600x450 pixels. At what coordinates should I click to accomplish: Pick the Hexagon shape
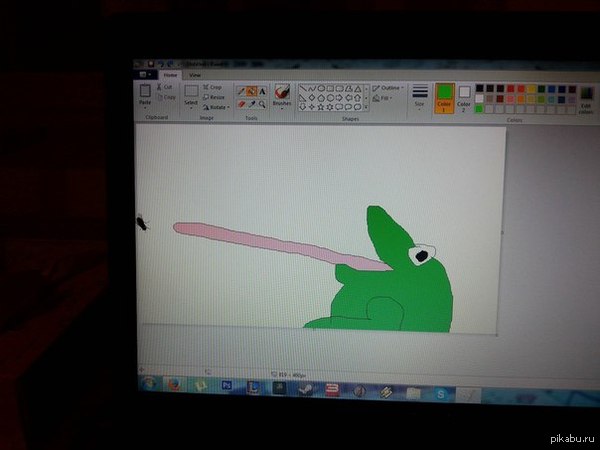tap(330, 98)
